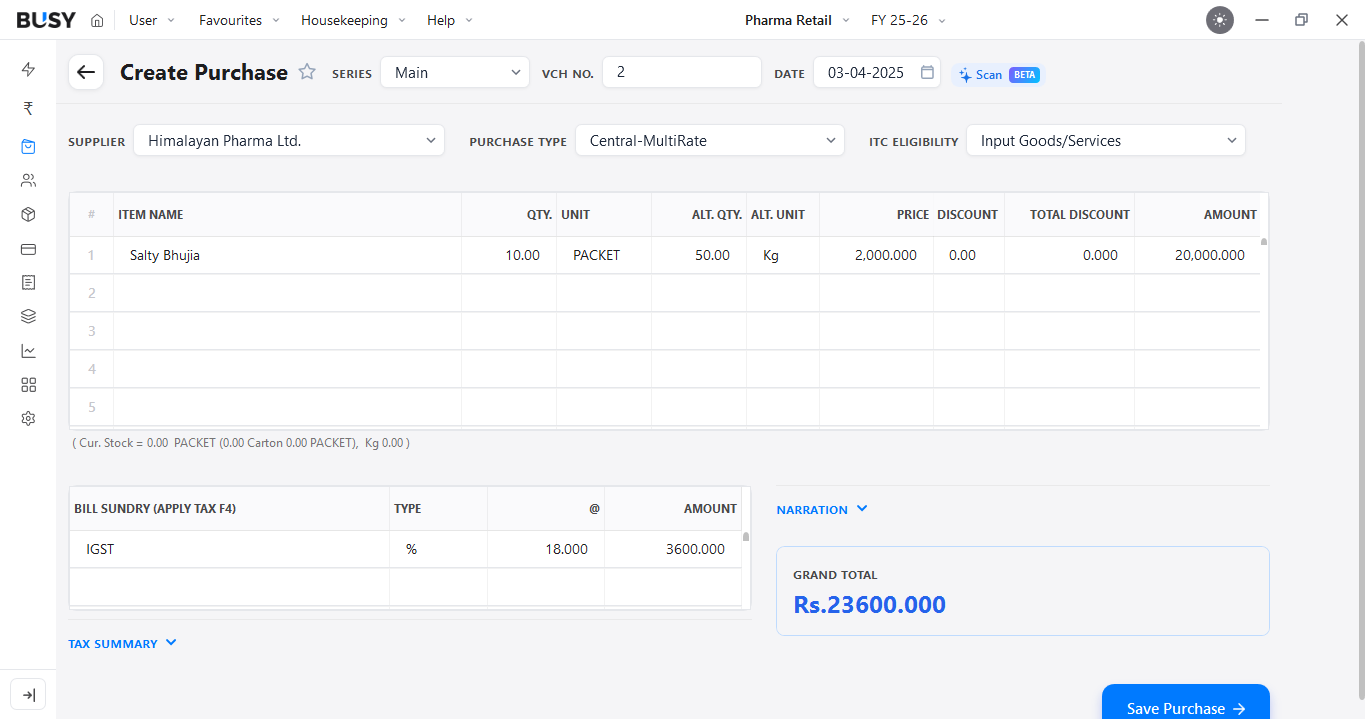The height and width of the screenshot is (719, 1365).
Task: Open the settings gear sidebar icon
Action: pyautogui.click(x=28, y=418)
